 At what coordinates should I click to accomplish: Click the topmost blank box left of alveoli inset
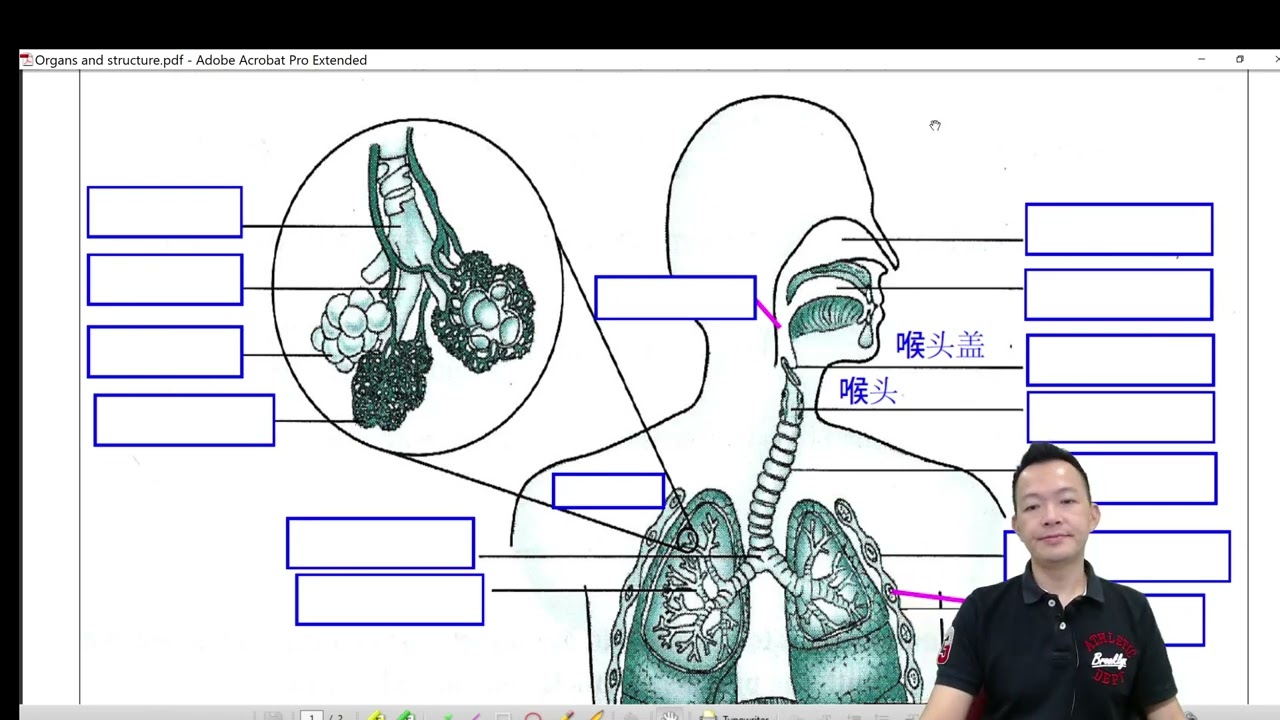coord(164,212)
